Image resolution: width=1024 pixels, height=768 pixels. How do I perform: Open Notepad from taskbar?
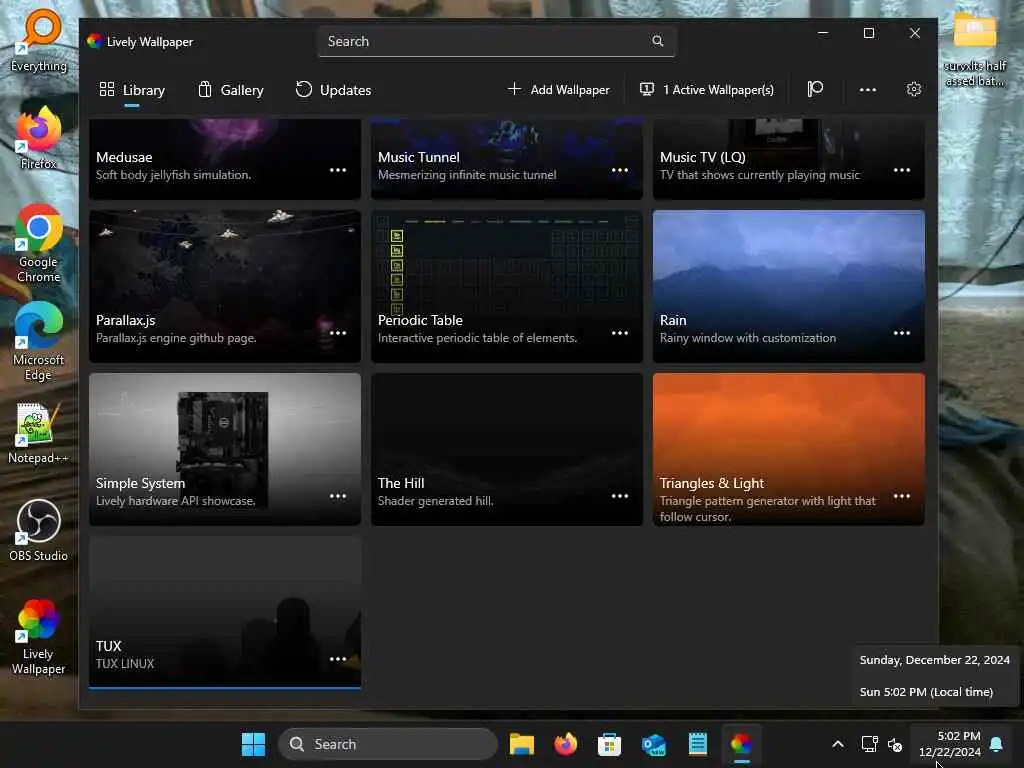697,744
